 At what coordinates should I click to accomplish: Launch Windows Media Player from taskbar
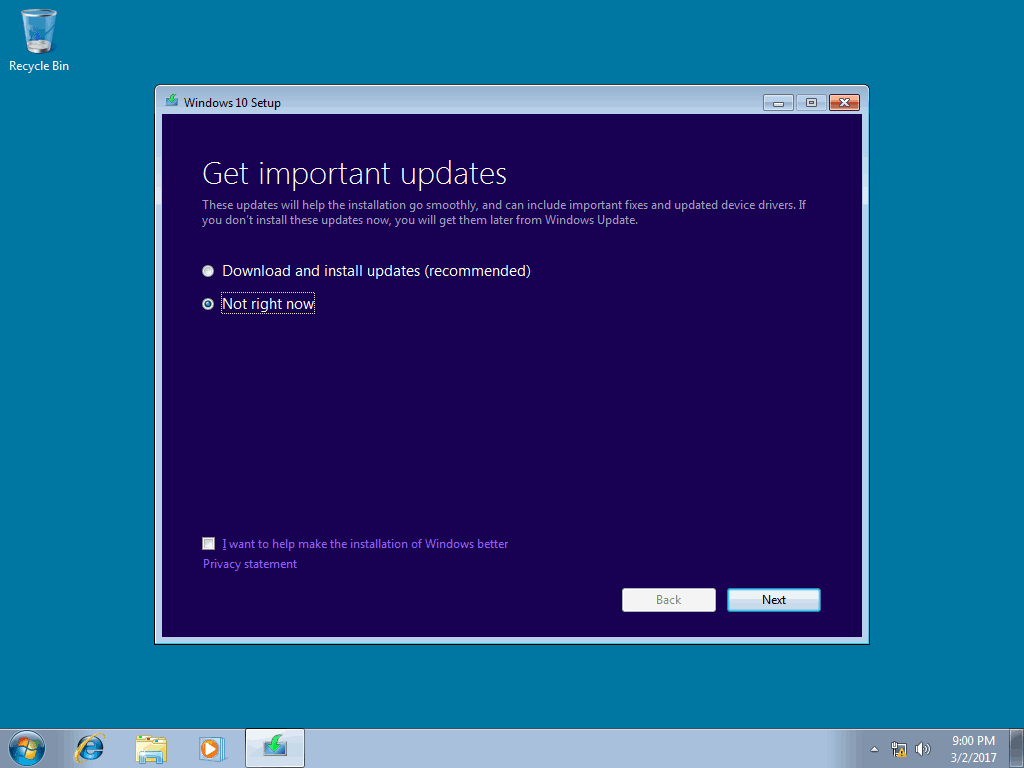point(212,748)
